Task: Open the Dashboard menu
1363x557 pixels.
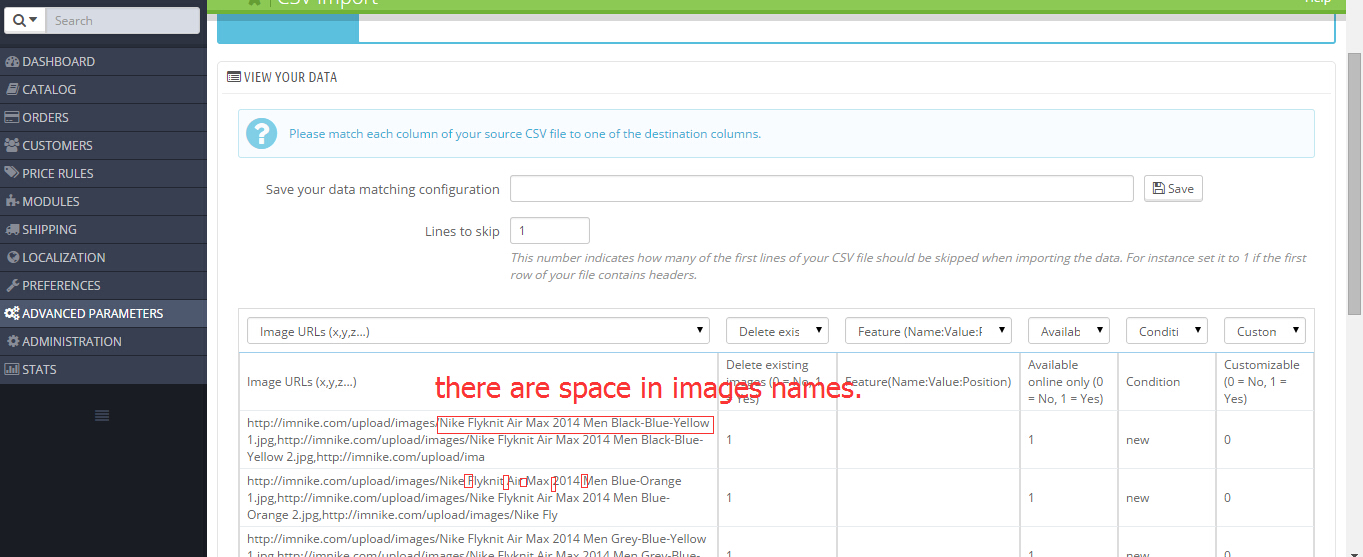Action: 103,62
